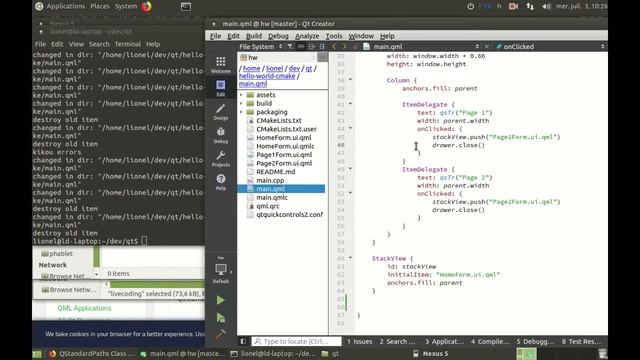640x360 pixels.
Task: Click the volume icon in system tray
Action: click(546, 6)
